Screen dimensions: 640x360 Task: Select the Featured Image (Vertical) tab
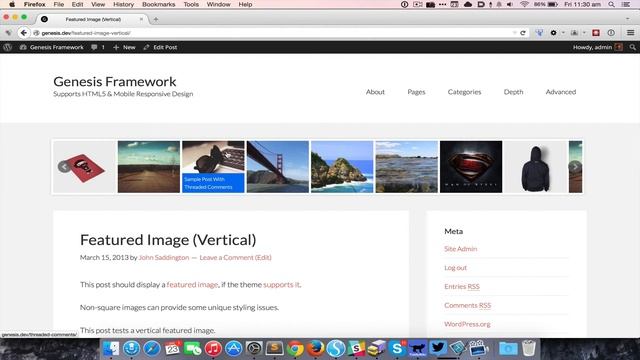[93, 19]
